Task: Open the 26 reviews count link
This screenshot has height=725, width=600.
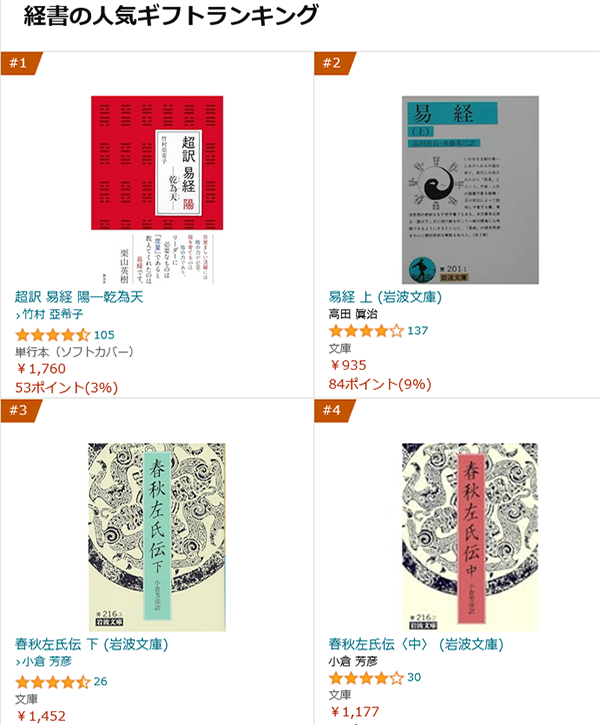Action: 100,682
